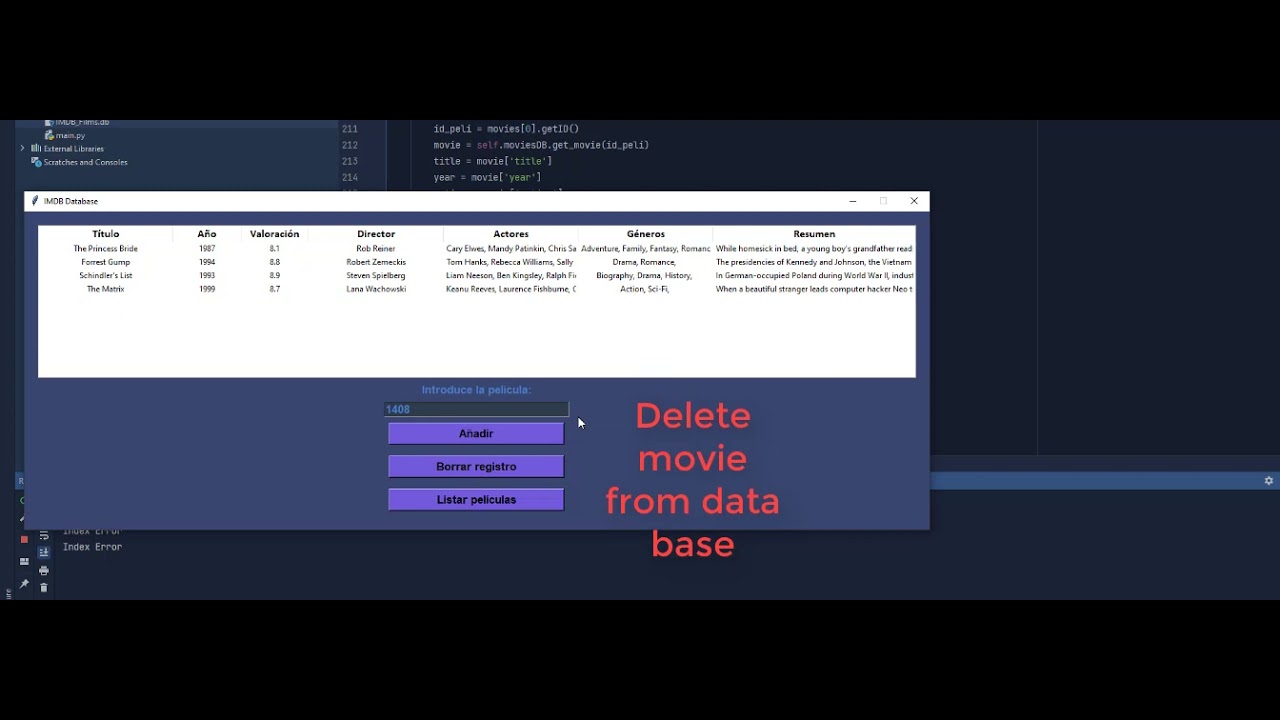
Task: Click the Géneros column header
Action: [646, 234]
